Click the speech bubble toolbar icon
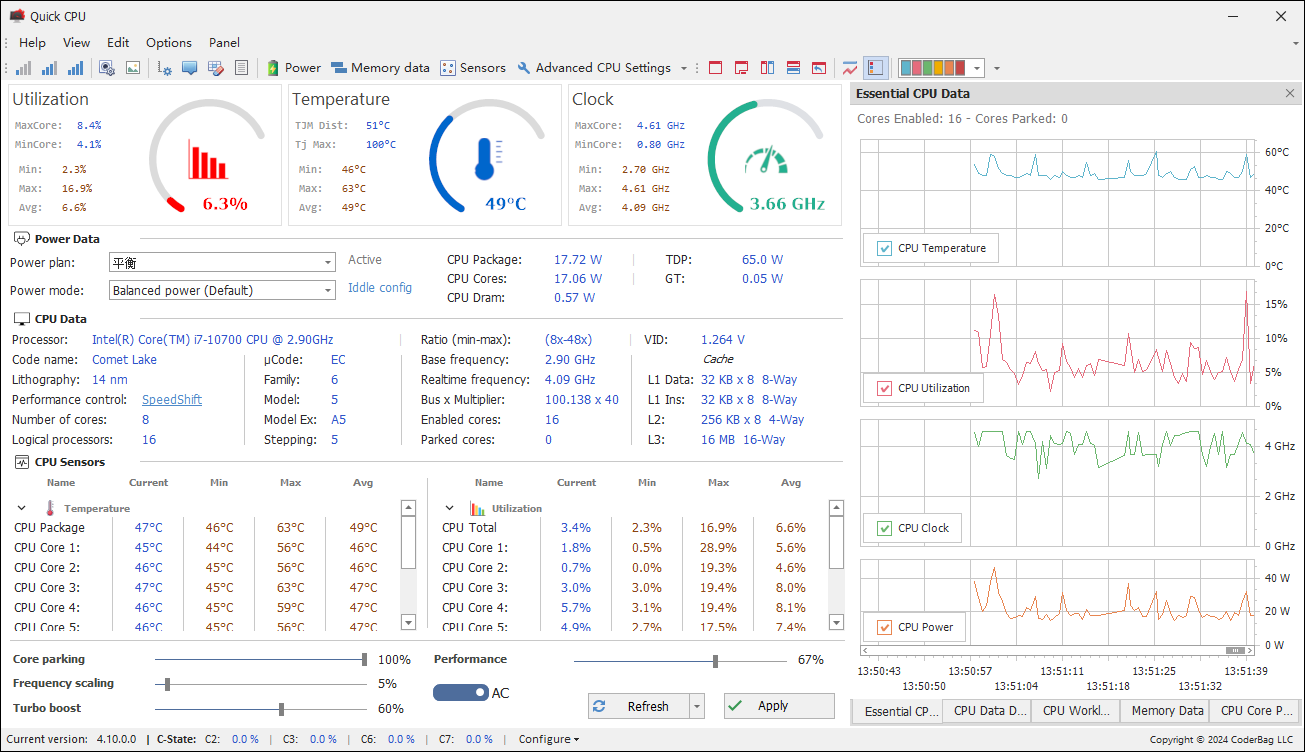 (x=189, y=68)
